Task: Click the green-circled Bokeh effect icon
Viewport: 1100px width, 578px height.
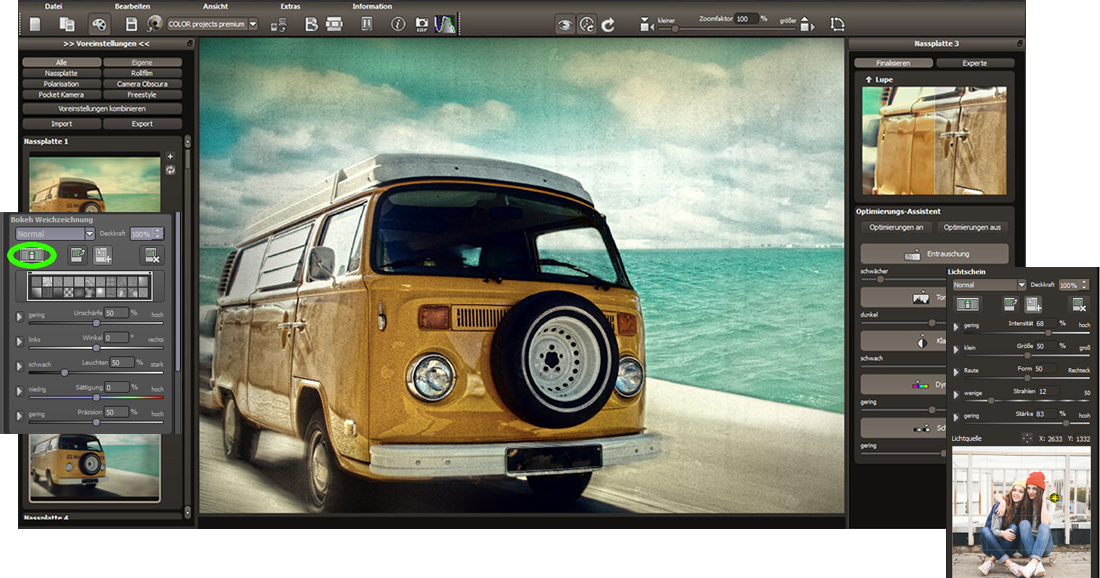Action: pos(32,256)
